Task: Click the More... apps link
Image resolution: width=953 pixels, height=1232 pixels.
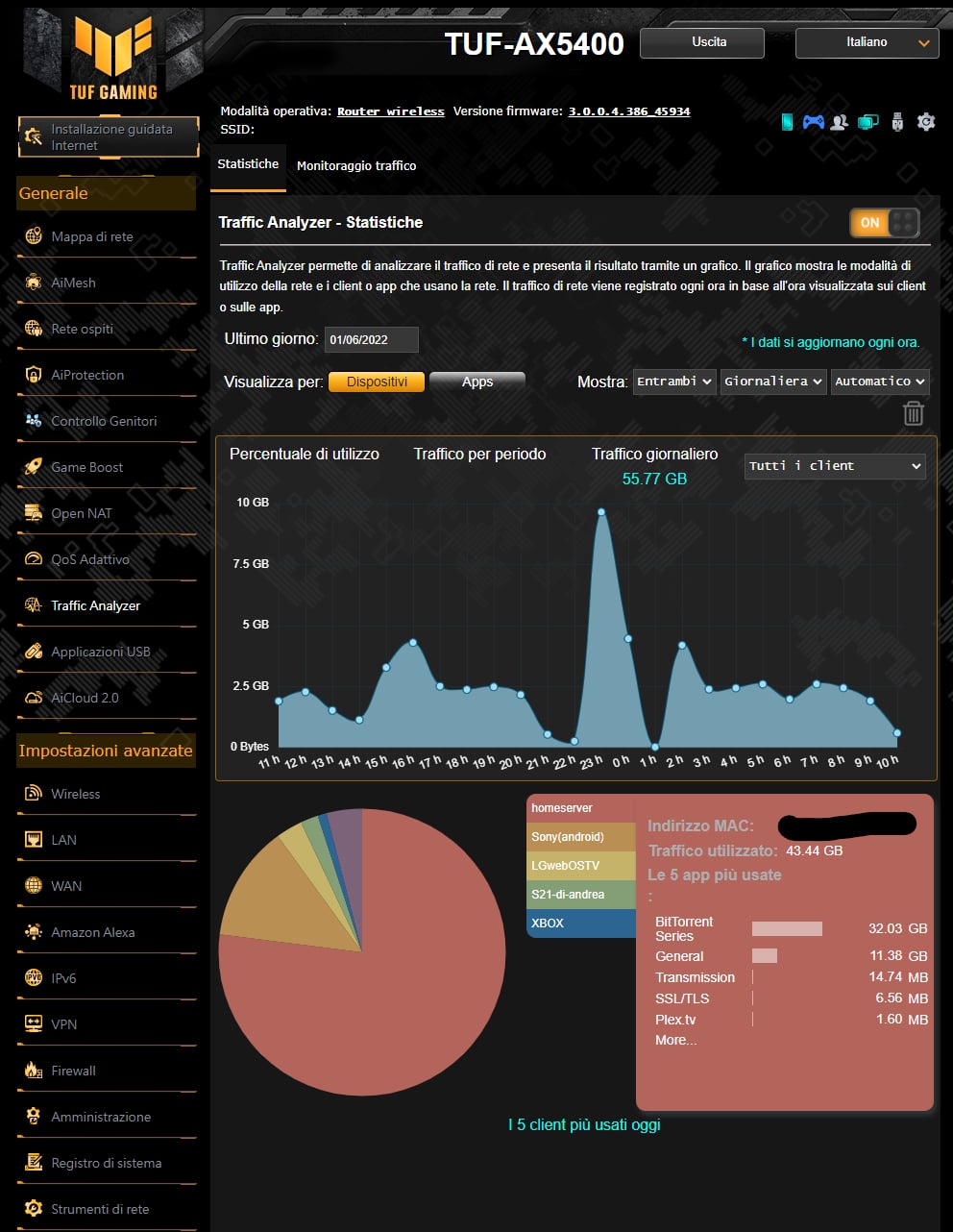Action: point(676,1040)
